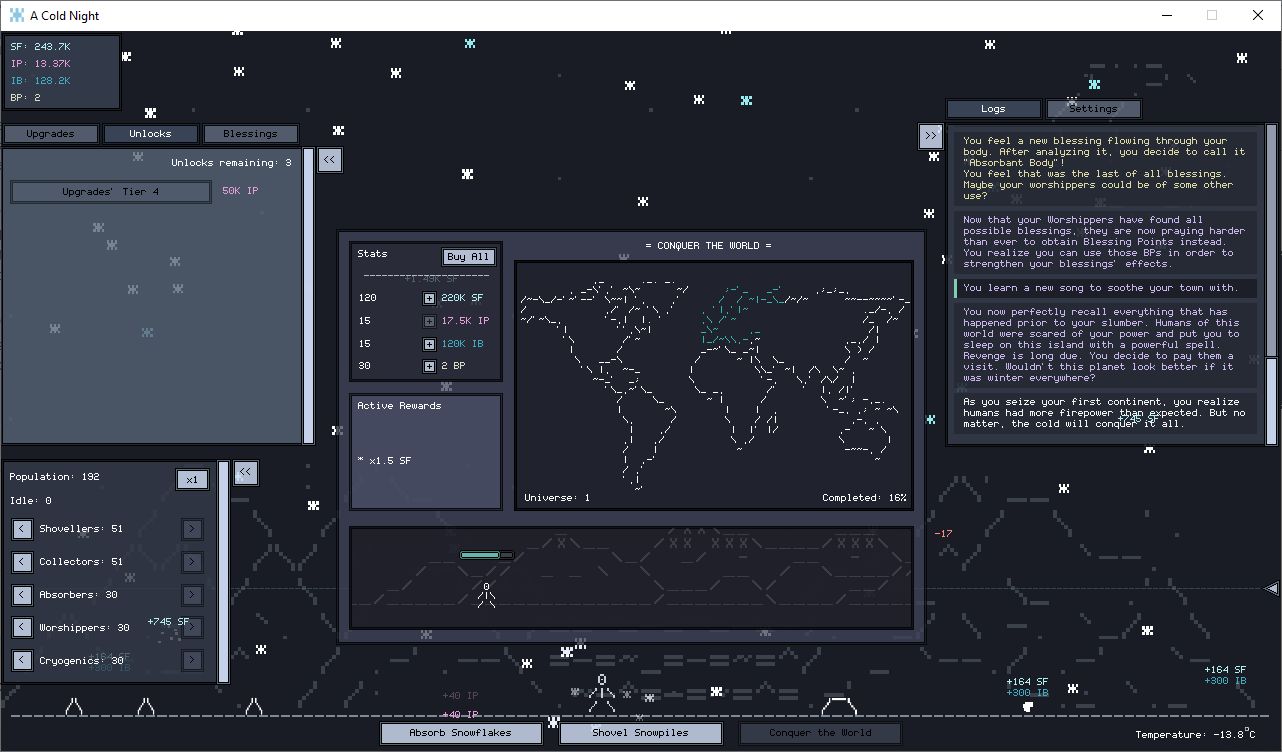Increase the Collectors count
The width and height of the screenshot is (1282, 752).
[x=192, y=562]
